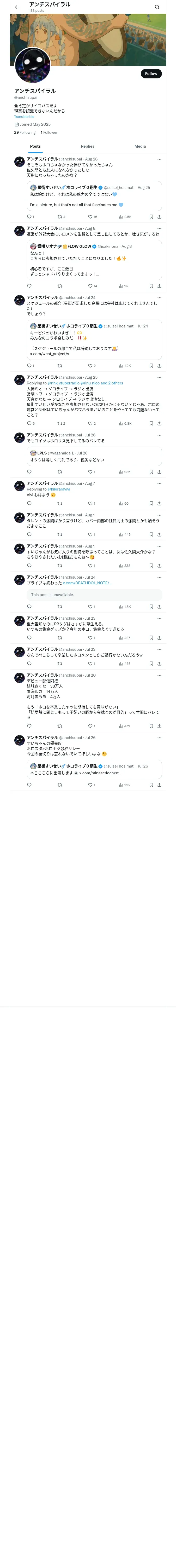Repost the Aug 26 post
176x1568 pixels.
59,217
